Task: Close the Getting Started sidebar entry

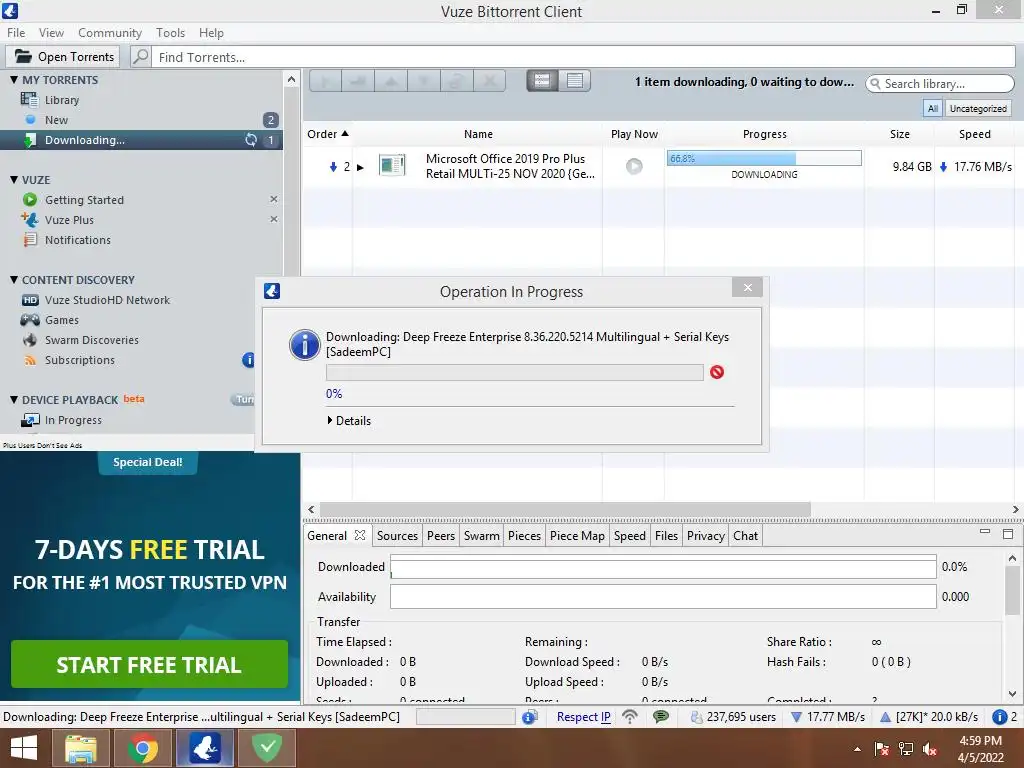Action: tap(274, 199)
